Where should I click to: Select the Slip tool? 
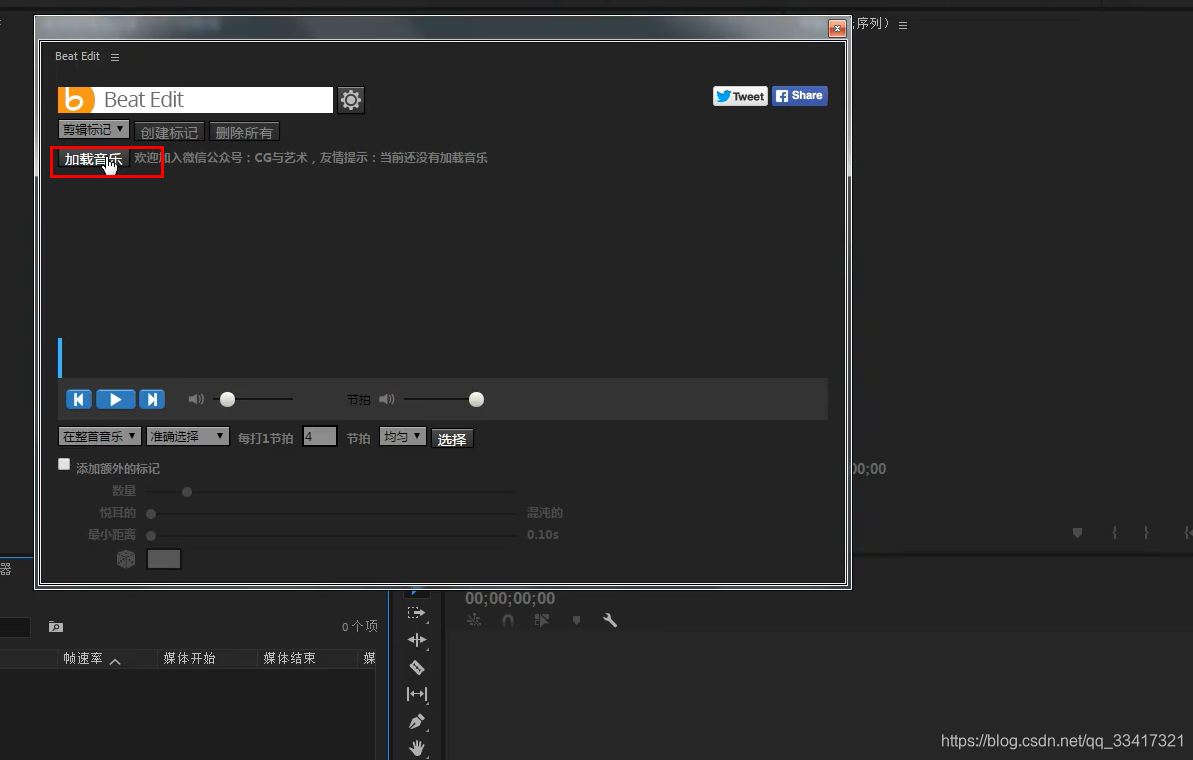(416, 694)
